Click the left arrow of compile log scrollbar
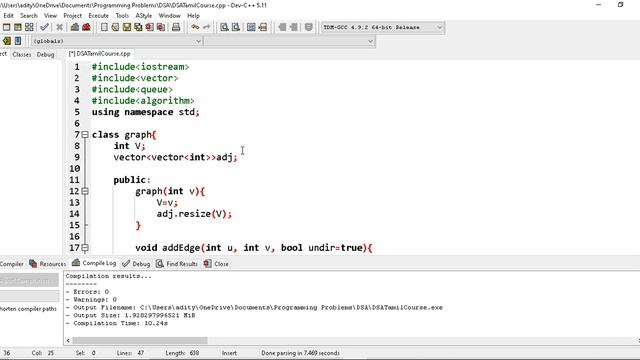This screenshot has width=640, height=360. point(68,340)
